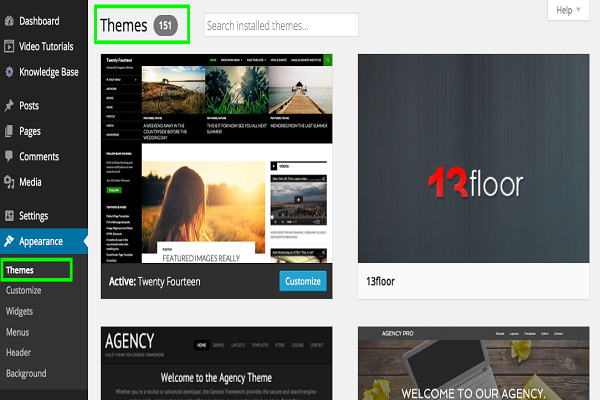
Task: Click the 13floor theme name label
Action: tap(380, 281)
